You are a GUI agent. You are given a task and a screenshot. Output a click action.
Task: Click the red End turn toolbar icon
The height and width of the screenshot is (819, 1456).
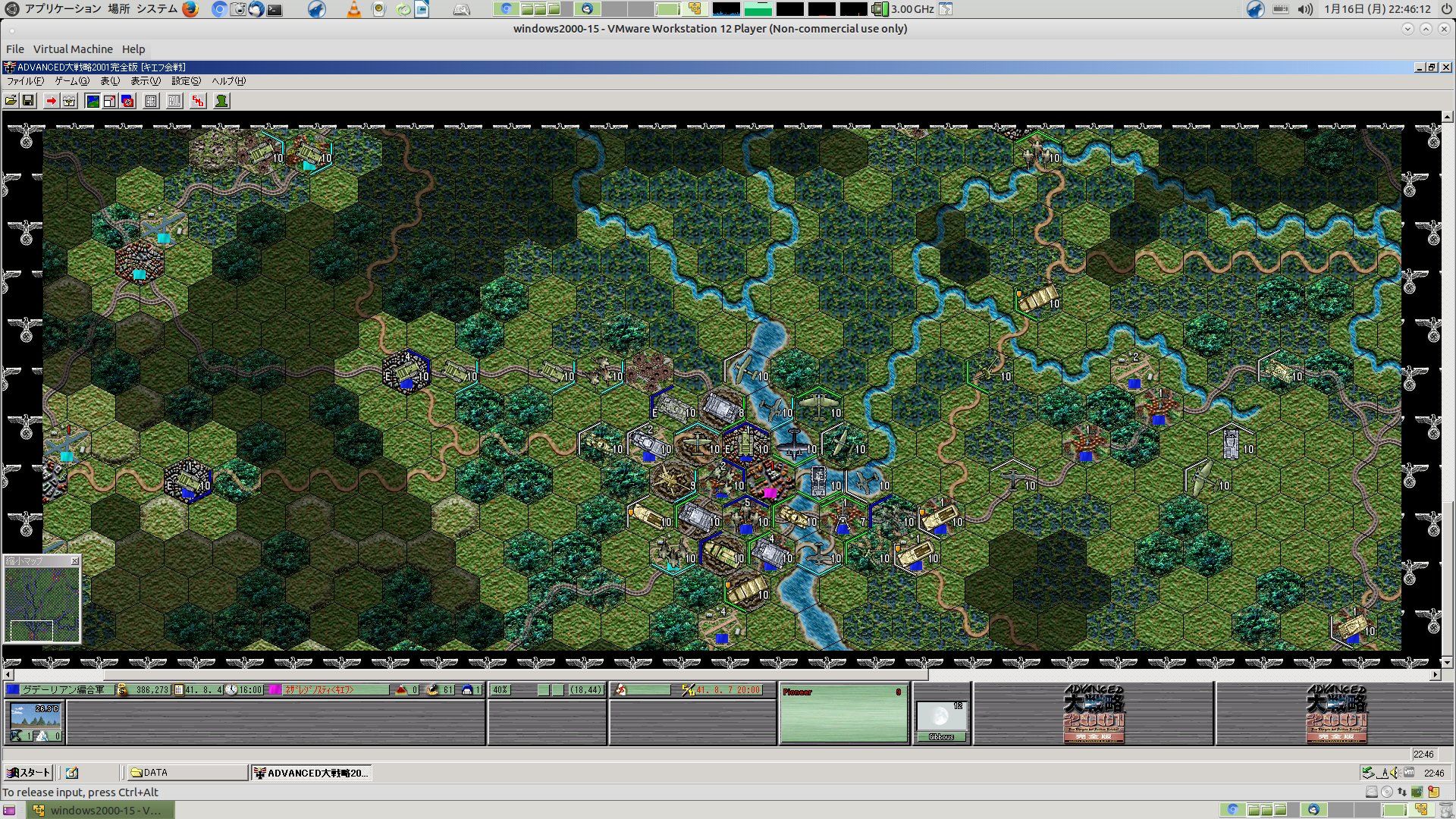(x=198, y=101)
